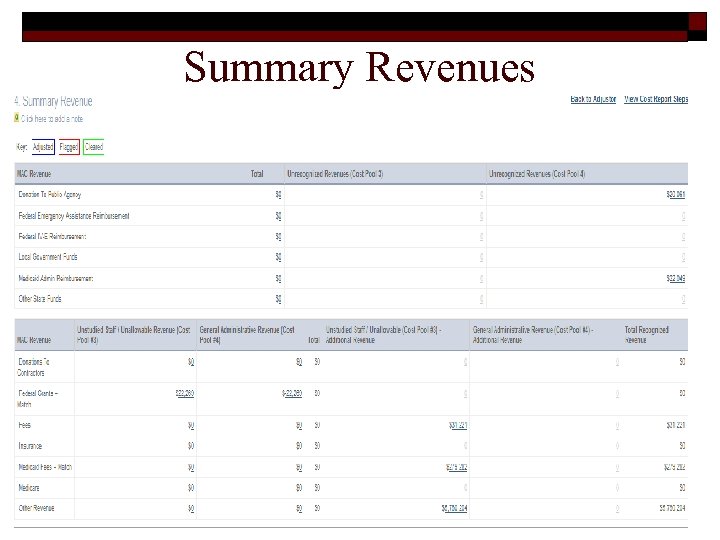The height and width of the screenshot is (540, 720).
Task: Click Donation To Public Agency Total $0 value
Action: tap(278, 195)
